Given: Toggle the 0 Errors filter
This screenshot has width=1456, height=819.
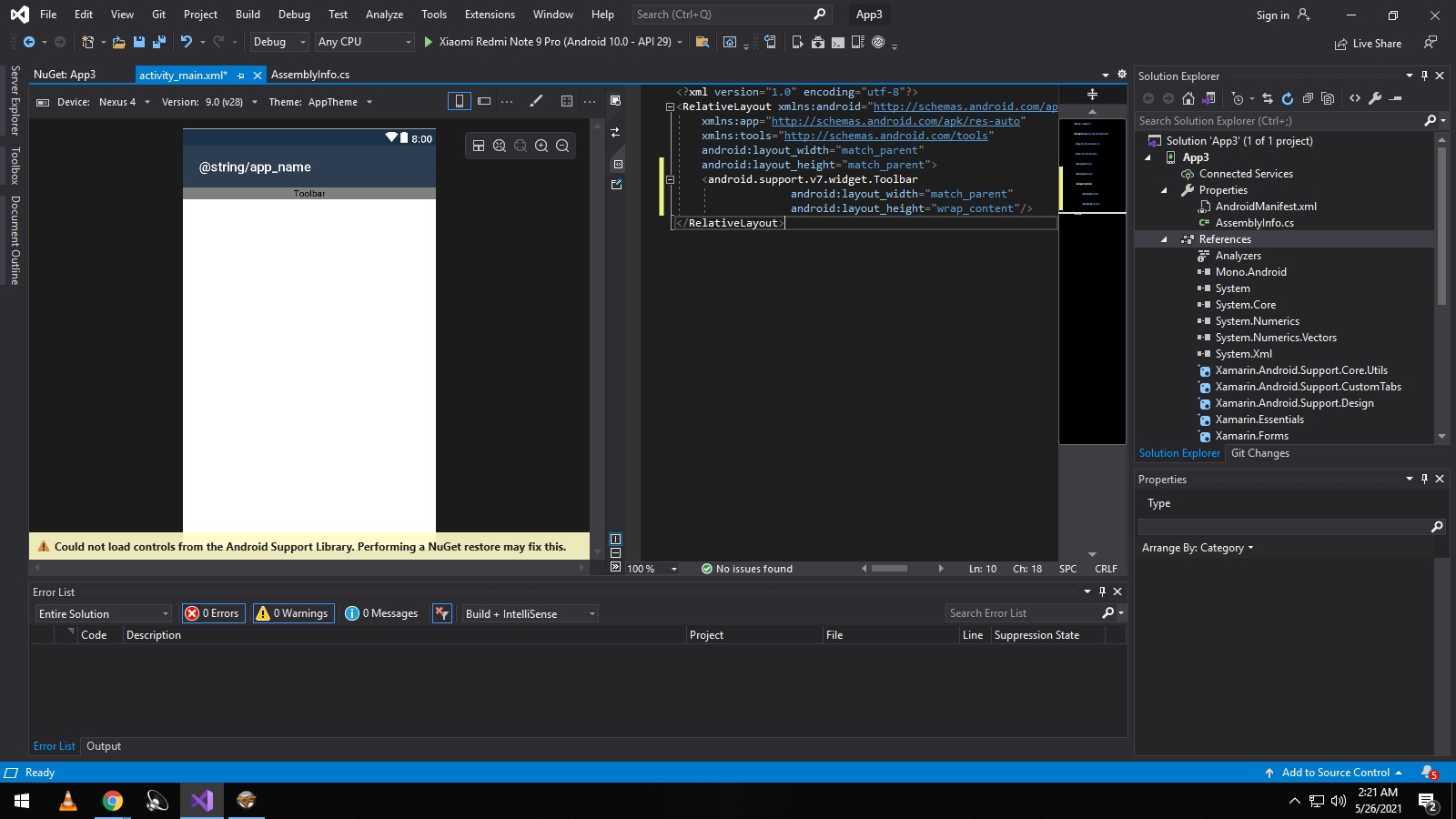Looking at the screenshot, I should (214, 613).
